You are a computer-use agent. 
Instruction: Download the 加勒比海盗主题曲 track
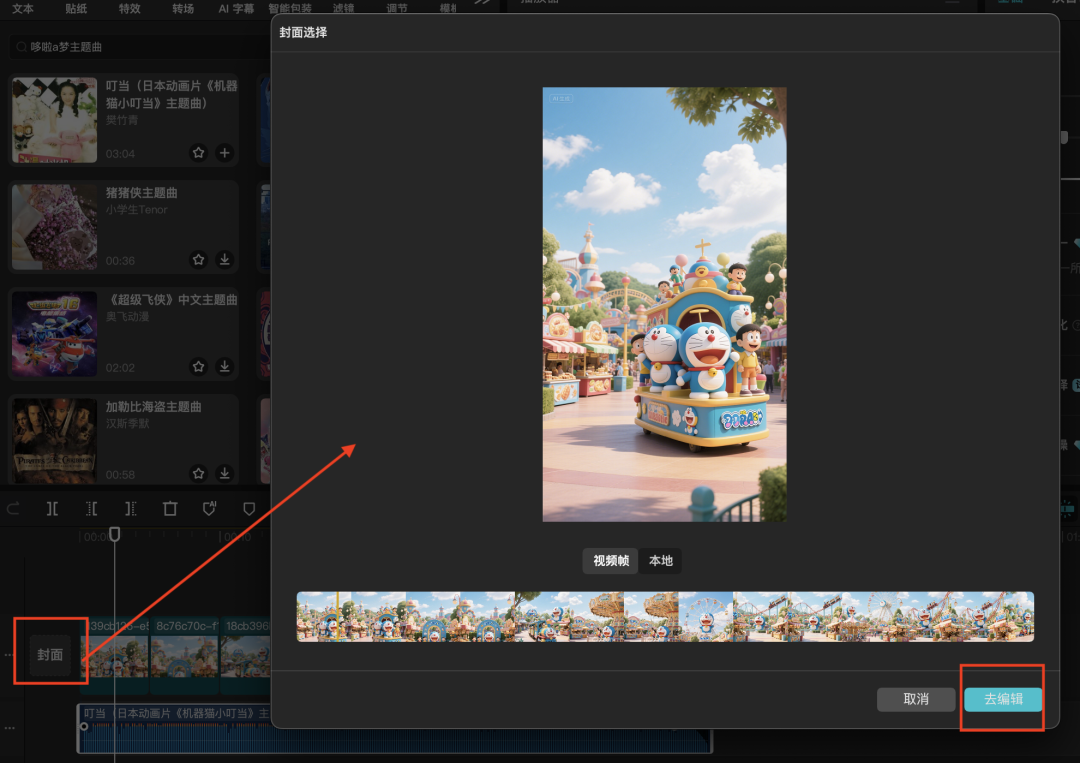pos(225,473)
